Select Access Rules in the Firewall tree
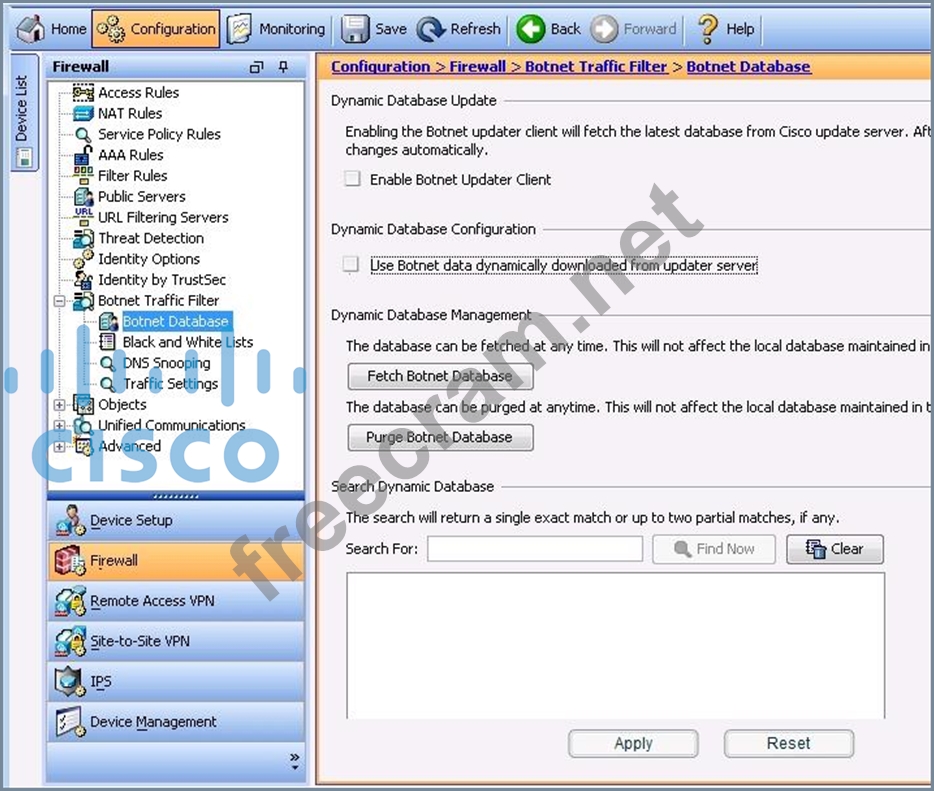This screenshot has width=934, height=791. [x=138, y=92]
